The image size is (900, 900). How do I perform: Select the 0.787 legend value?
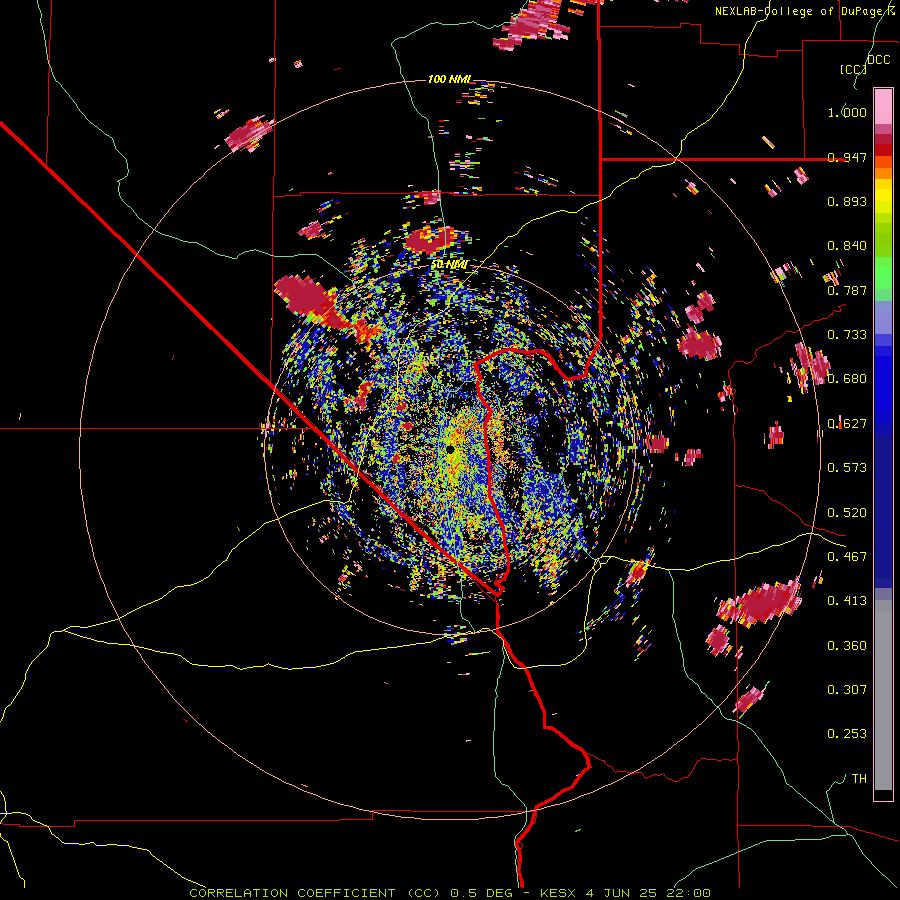(x=847, y=290)
